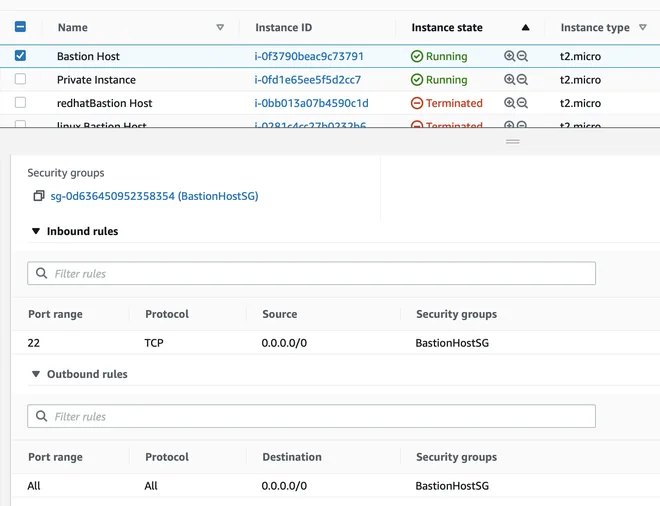Open security group sg-0d636450952358354 (BastionHostSG)
660x506 pixels.
(x=154, y=196)
